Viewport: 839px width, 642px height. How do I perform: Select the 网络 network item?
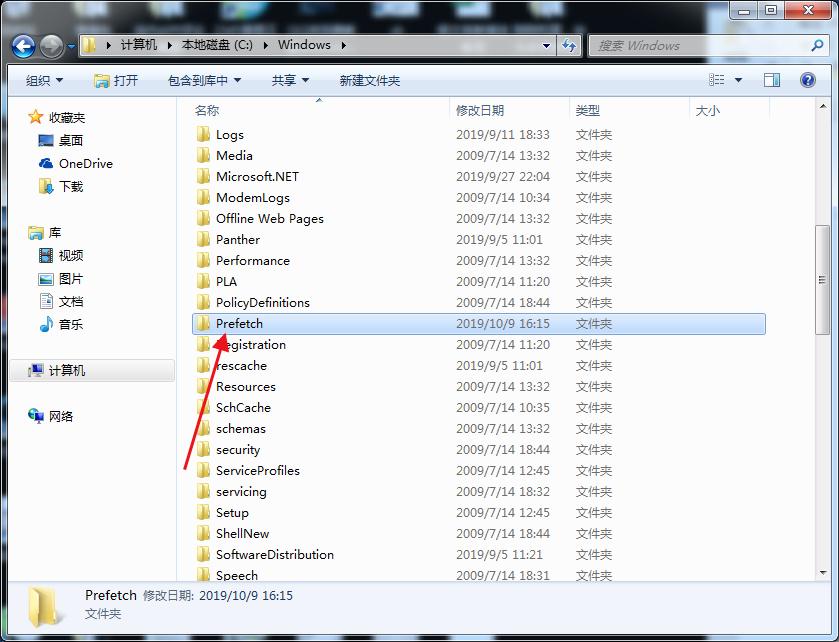60,416
